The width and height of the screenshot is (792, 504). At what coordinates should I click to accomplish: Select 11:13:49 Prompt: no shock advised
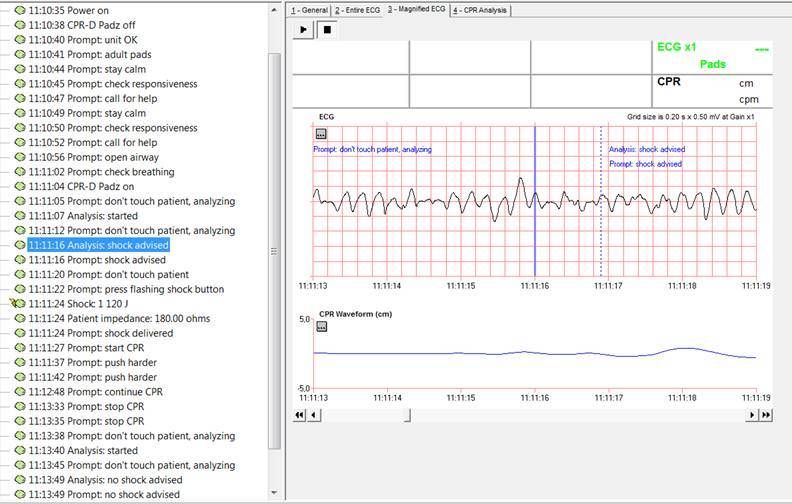104,494
